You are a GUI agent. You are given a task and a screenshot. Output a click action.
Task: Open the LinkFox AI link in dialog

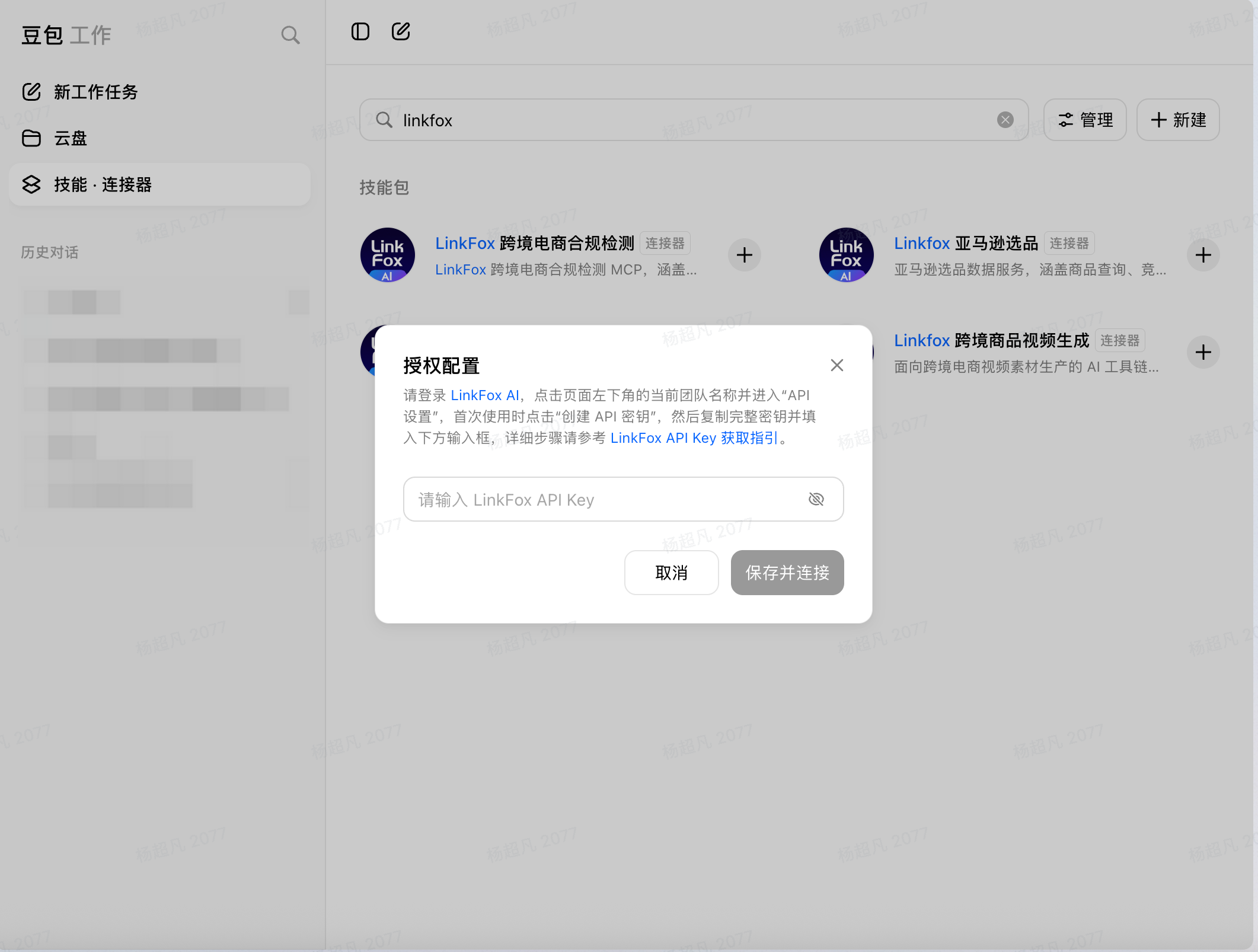pyautogui.click(x=485, y=395)
